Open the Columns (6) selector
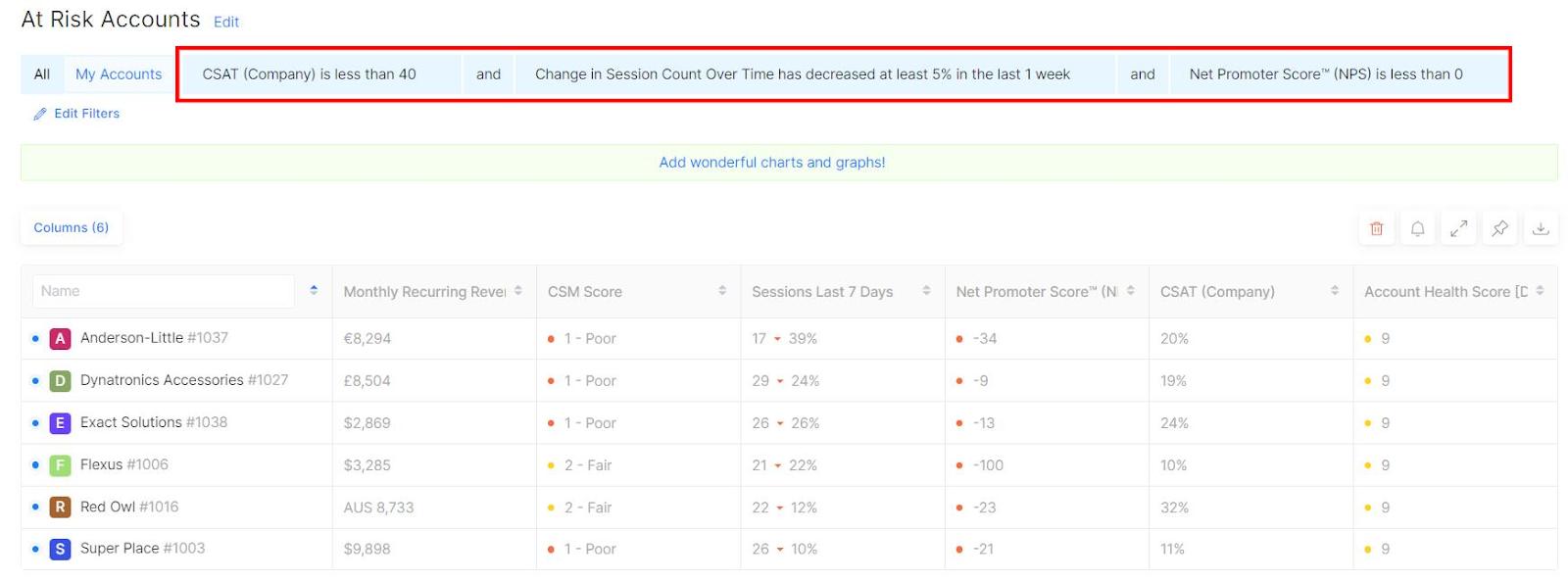This screenshot has height=581, width=1568. (72, 227)
